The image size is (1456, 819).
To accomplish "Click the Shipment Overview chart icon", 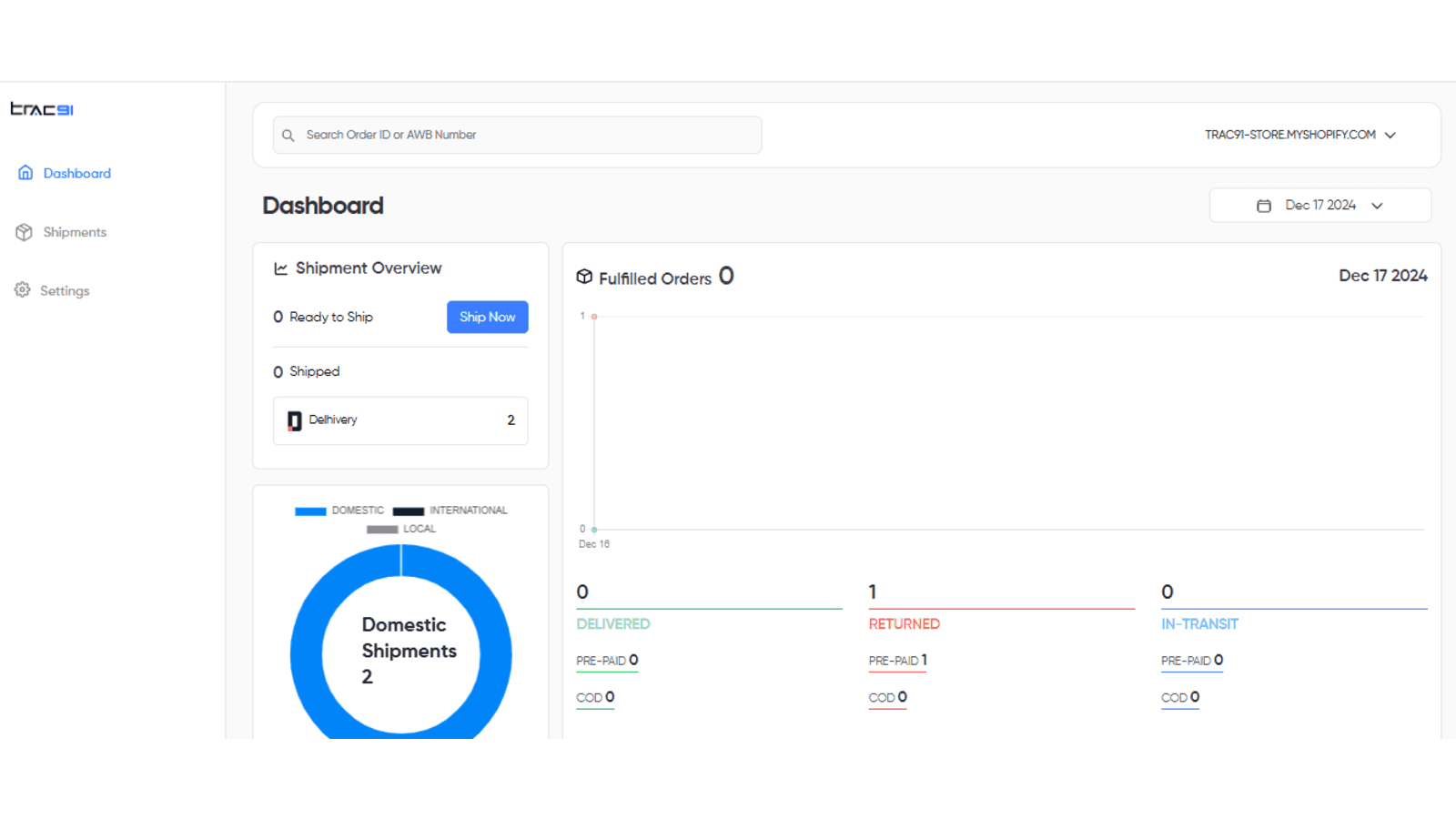I will pyautogui.click(x=281, y=268).
